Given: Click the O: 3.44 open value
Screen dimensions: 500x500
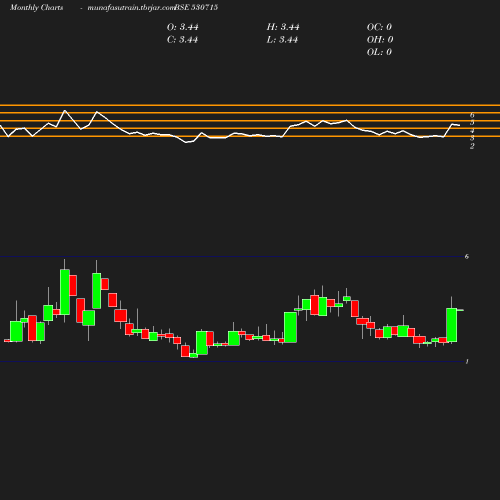Looking at the screenshot, I should [x=183, y=27].
